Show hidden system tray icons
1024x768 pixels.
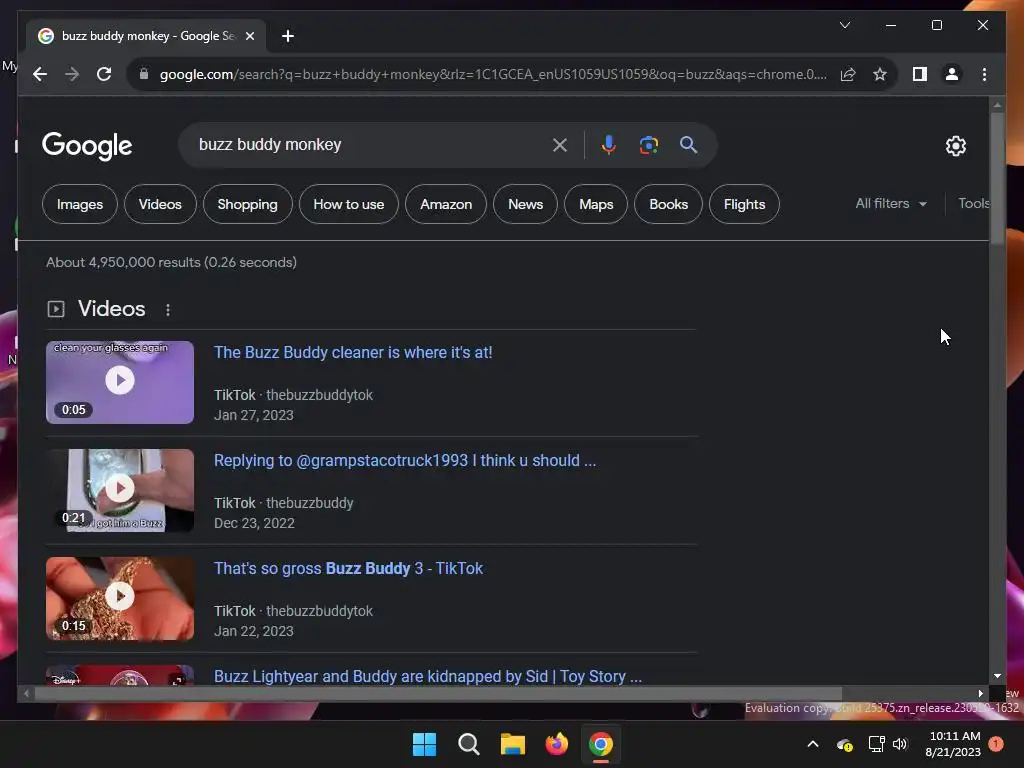tap(813, 744)
